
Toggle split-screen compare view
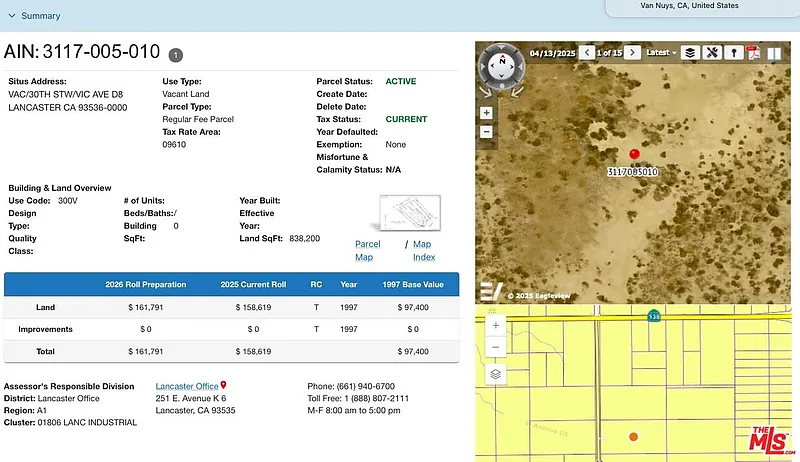774,52
